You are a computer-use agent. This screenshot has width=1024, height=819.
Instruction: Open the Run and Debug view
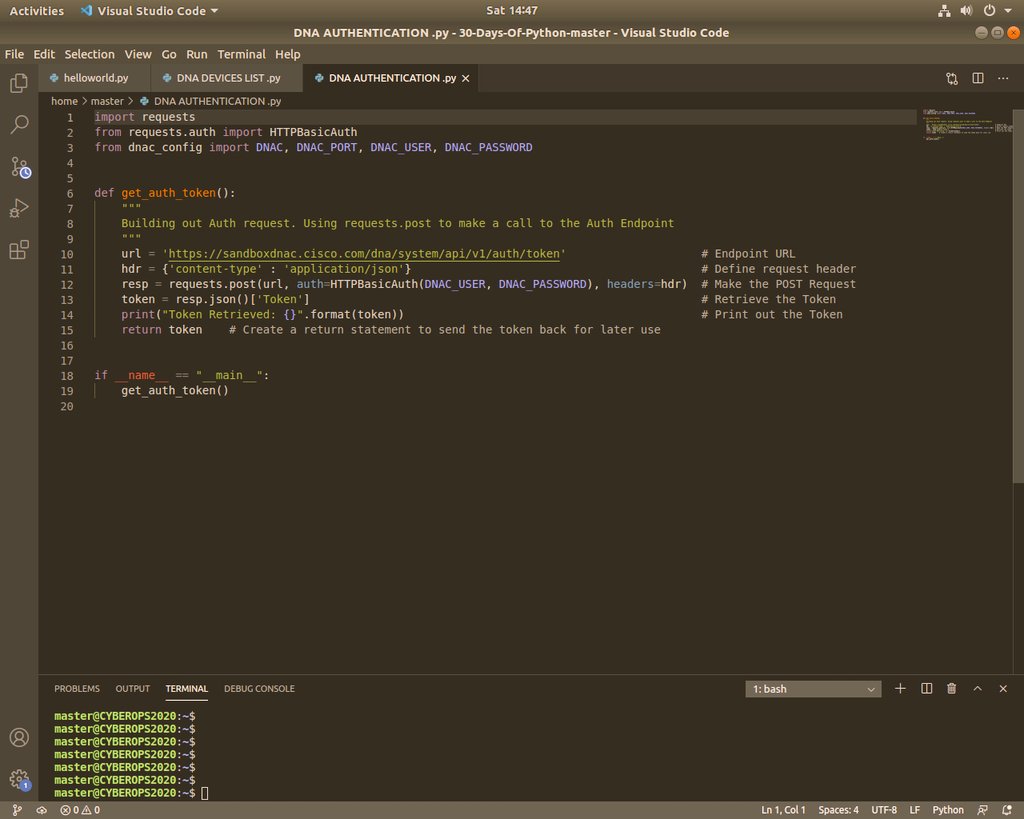[19, 208]
